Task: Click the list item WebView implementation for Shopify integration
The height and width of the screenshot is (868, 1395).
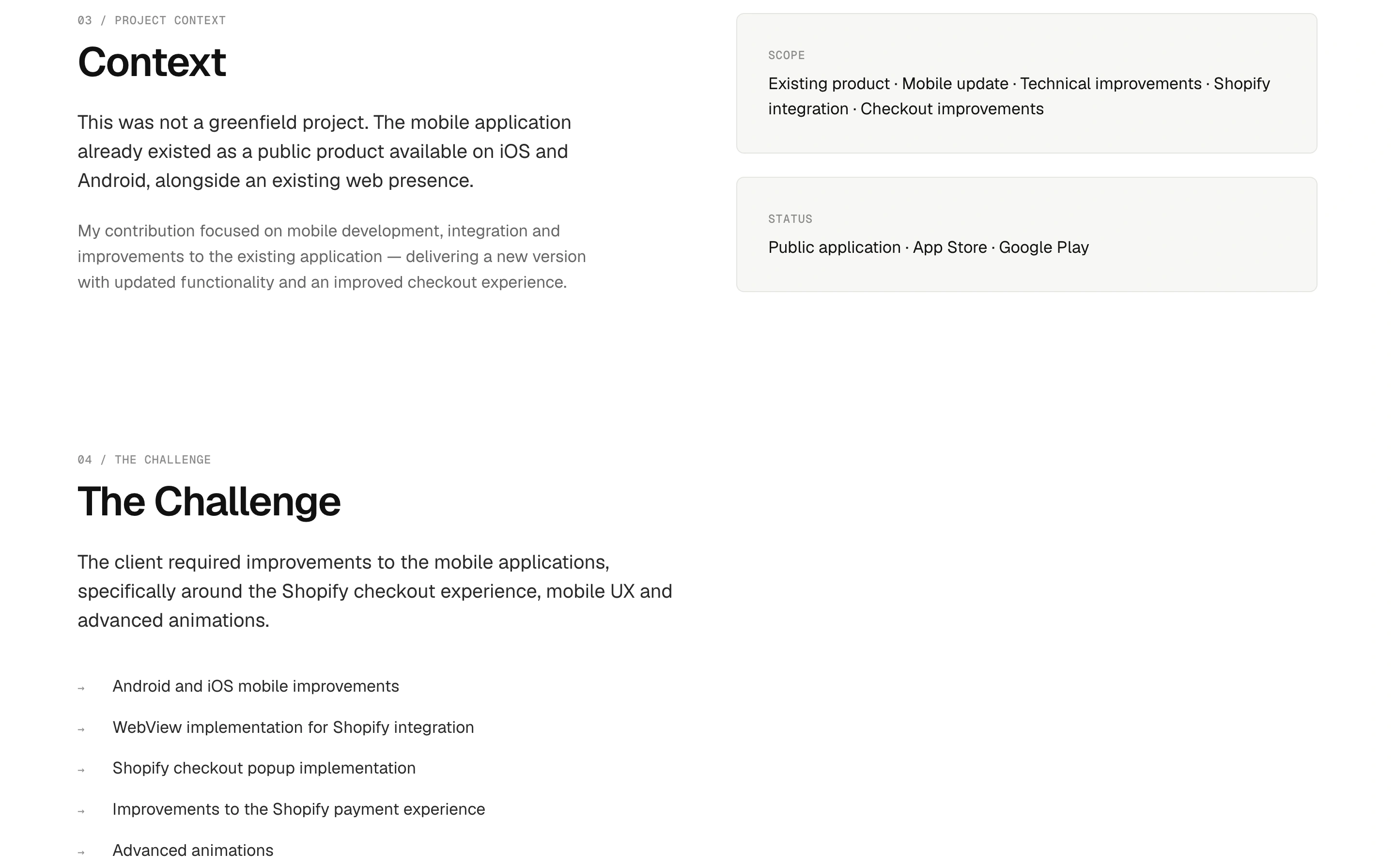Action: 294,728
